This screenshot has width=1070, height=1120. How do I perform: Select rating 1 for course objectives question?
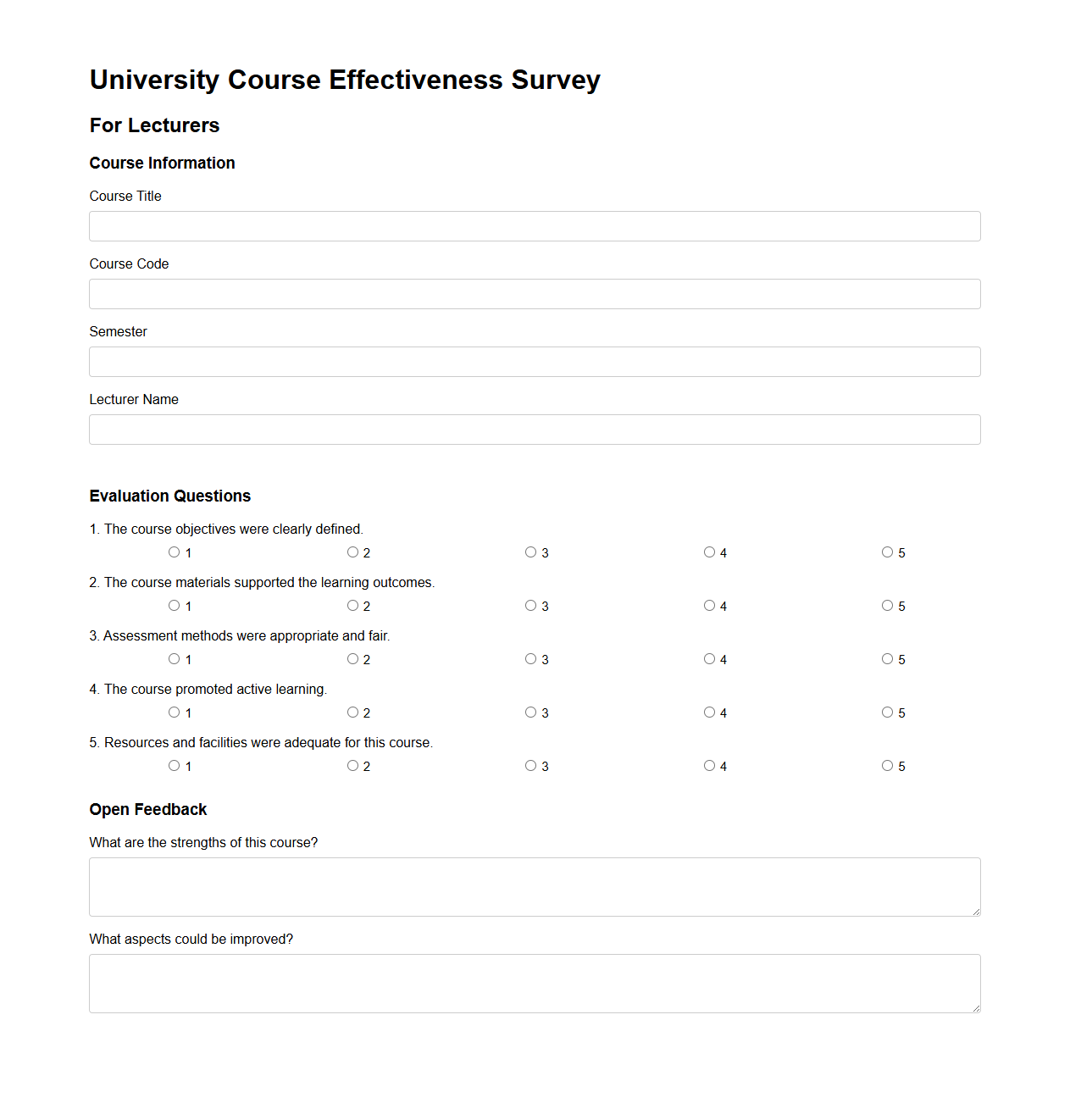tap(174, 552)
